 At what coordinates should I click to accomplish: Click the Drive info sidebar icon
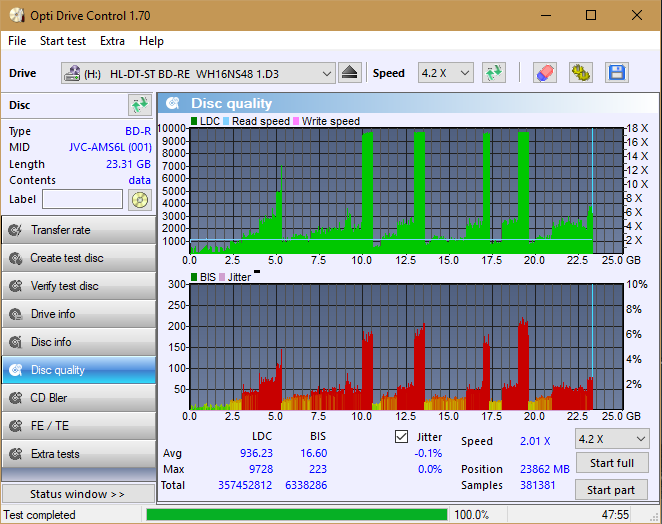tap(16, 314)
